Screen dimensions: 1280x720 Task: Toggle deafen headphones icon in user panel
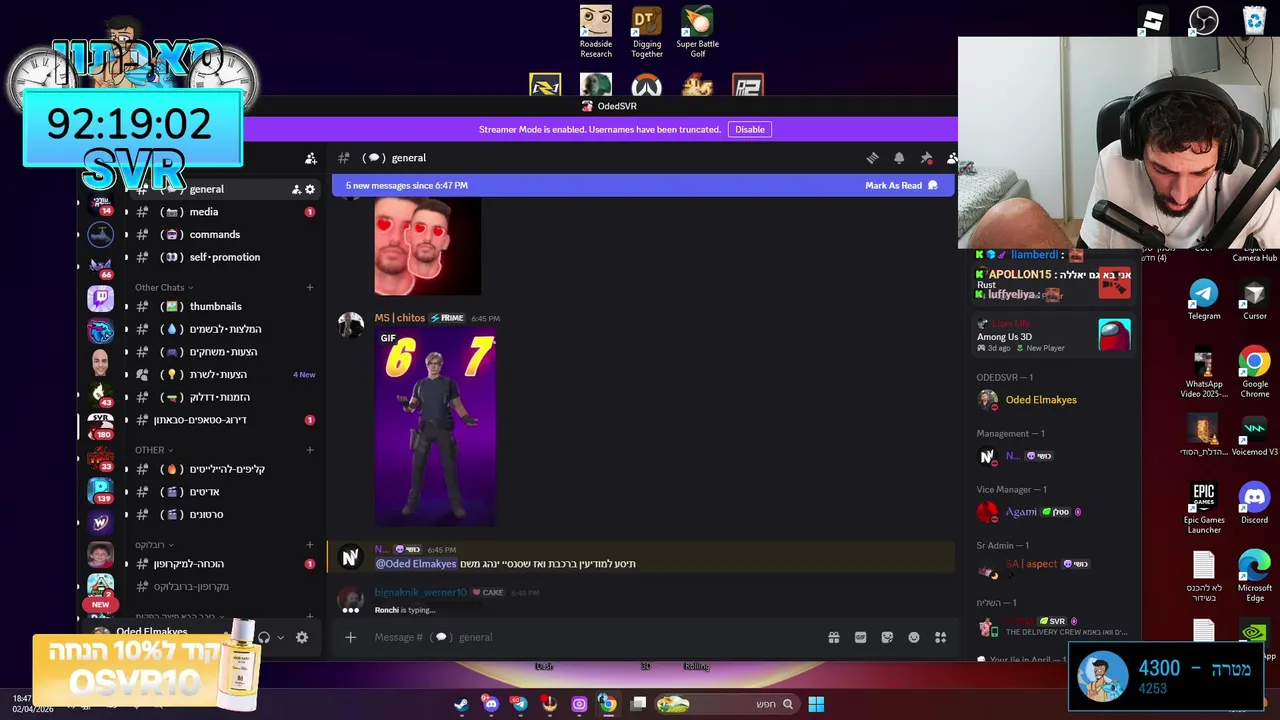pos(264,637)
